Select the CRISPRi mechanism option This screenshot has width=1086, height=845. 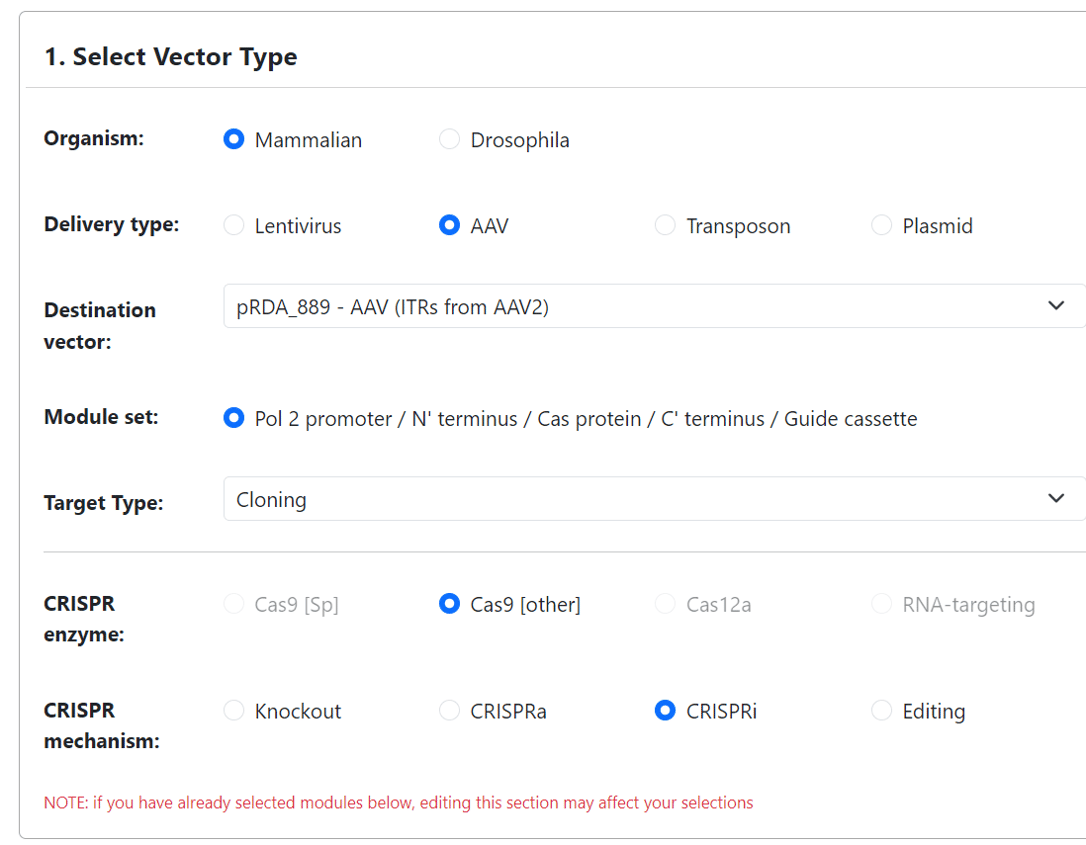pyautogui.click(x=665, y=711)
